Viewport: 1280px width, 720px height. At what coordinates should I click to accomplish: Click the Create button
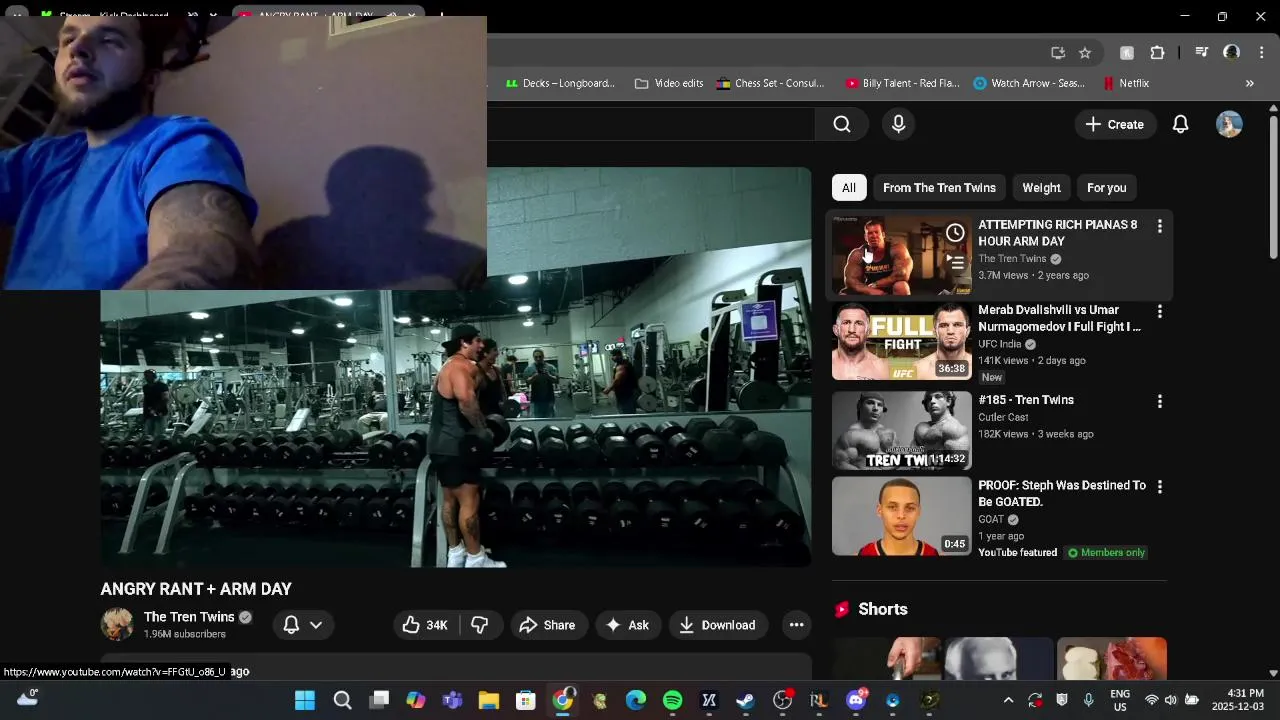click(1115, 124)
